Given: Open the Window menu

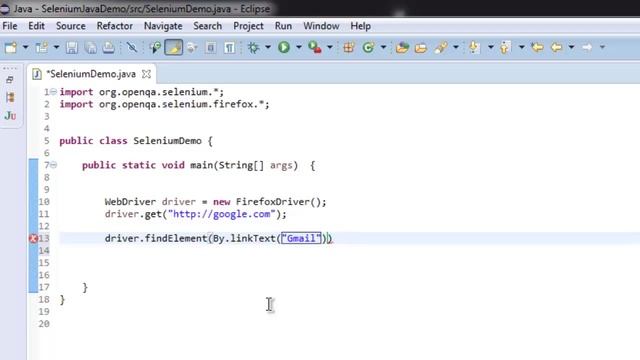Looking at the screenshot, I should (x=321, y=26).
